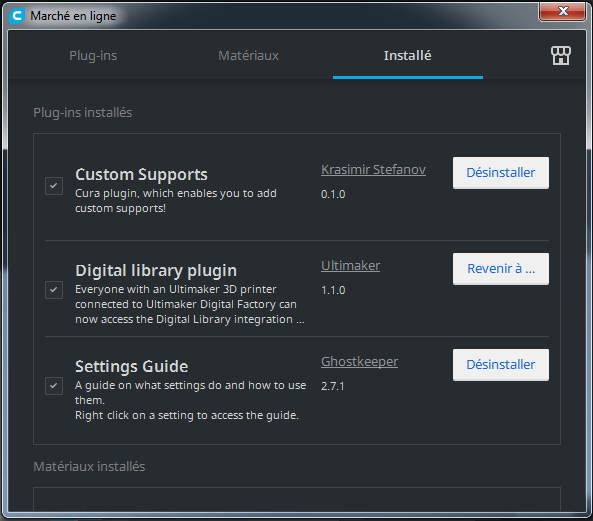Open the Marketplace store icon
Image resolution: width=593 pixels, height=521 pixels.
pos(560,56)
